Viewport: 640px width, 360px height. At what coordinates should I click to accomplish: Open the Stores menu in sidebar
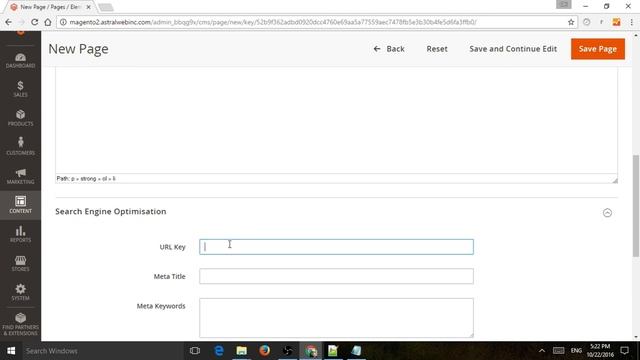[20, 263]
